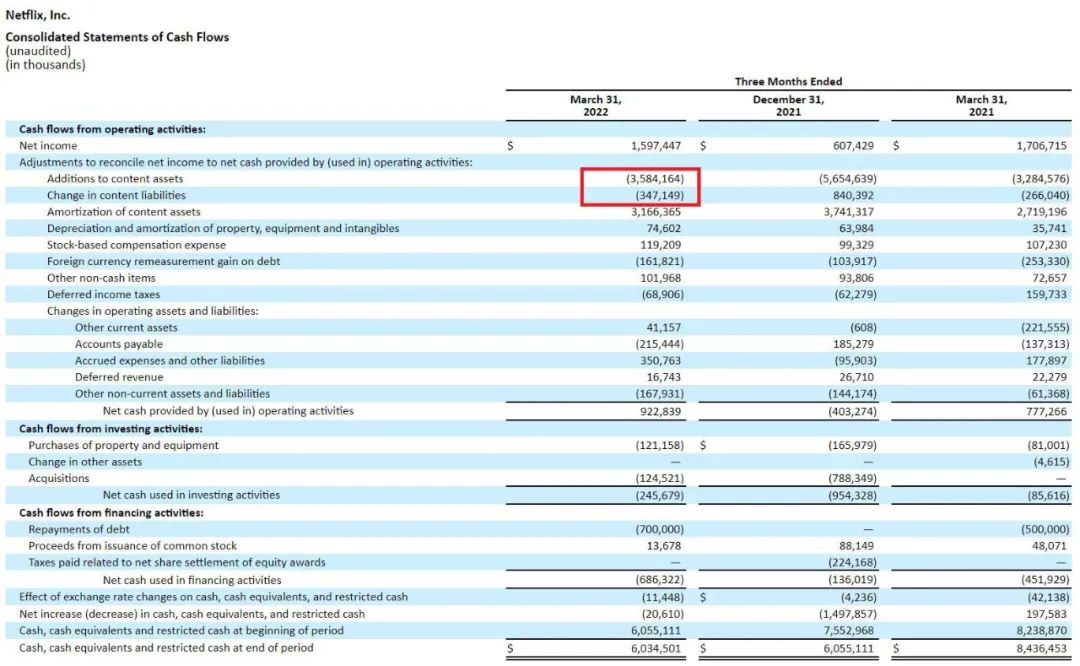Select the value 41,157
The width and height of the screenshot is (1080, 666).
pyautogui.click(x=663, y=328)
